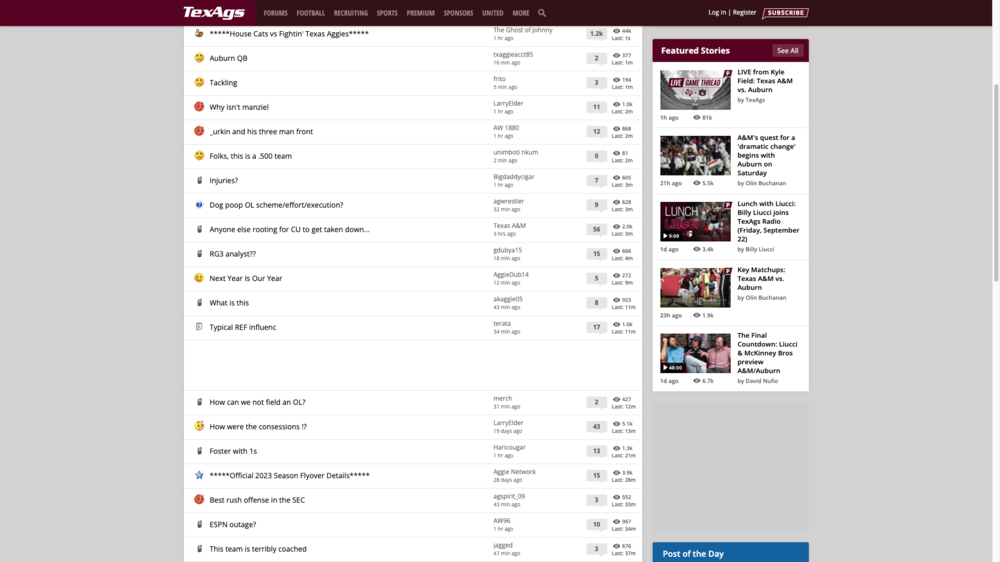This screenshot has width=1000, height=562.
Task: Click reply count 56 on rooting for CU thread
Action: [596, 230]
